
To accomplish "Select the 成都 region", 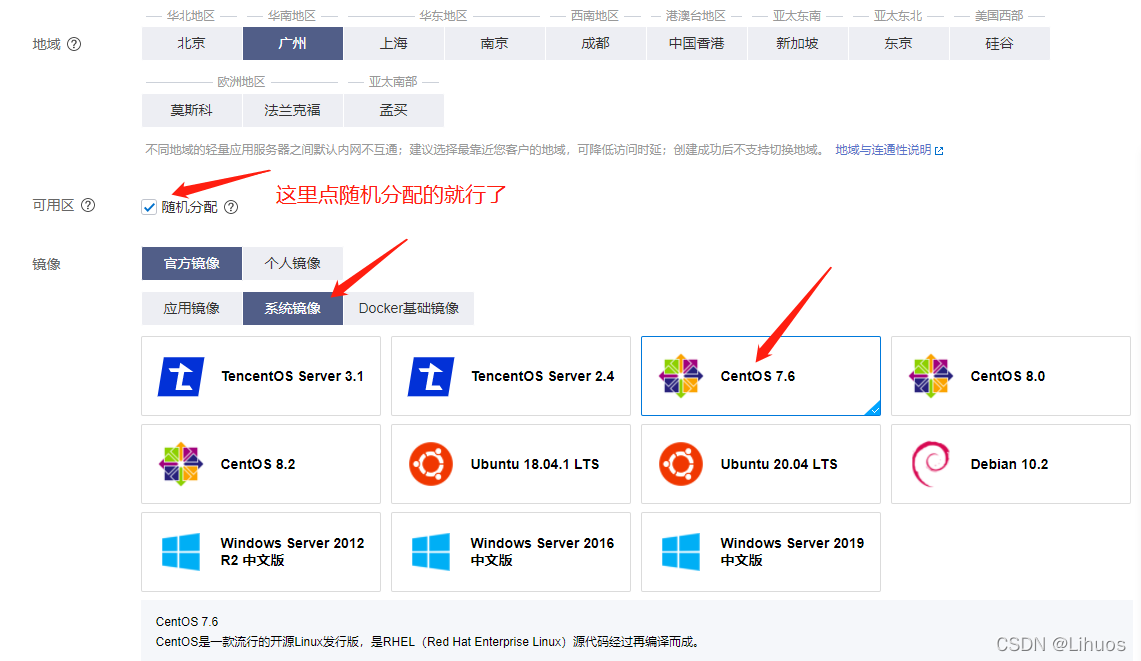I will point(595,44).
